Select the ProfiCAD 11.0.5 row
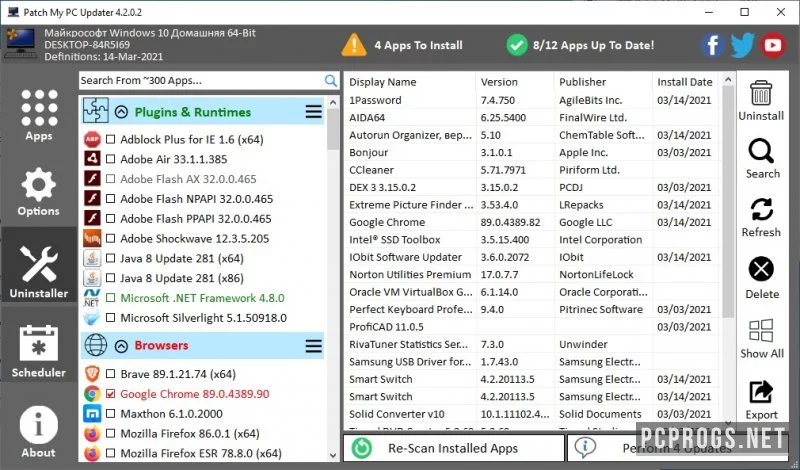 pyautogui.click(x=532, y=327)
